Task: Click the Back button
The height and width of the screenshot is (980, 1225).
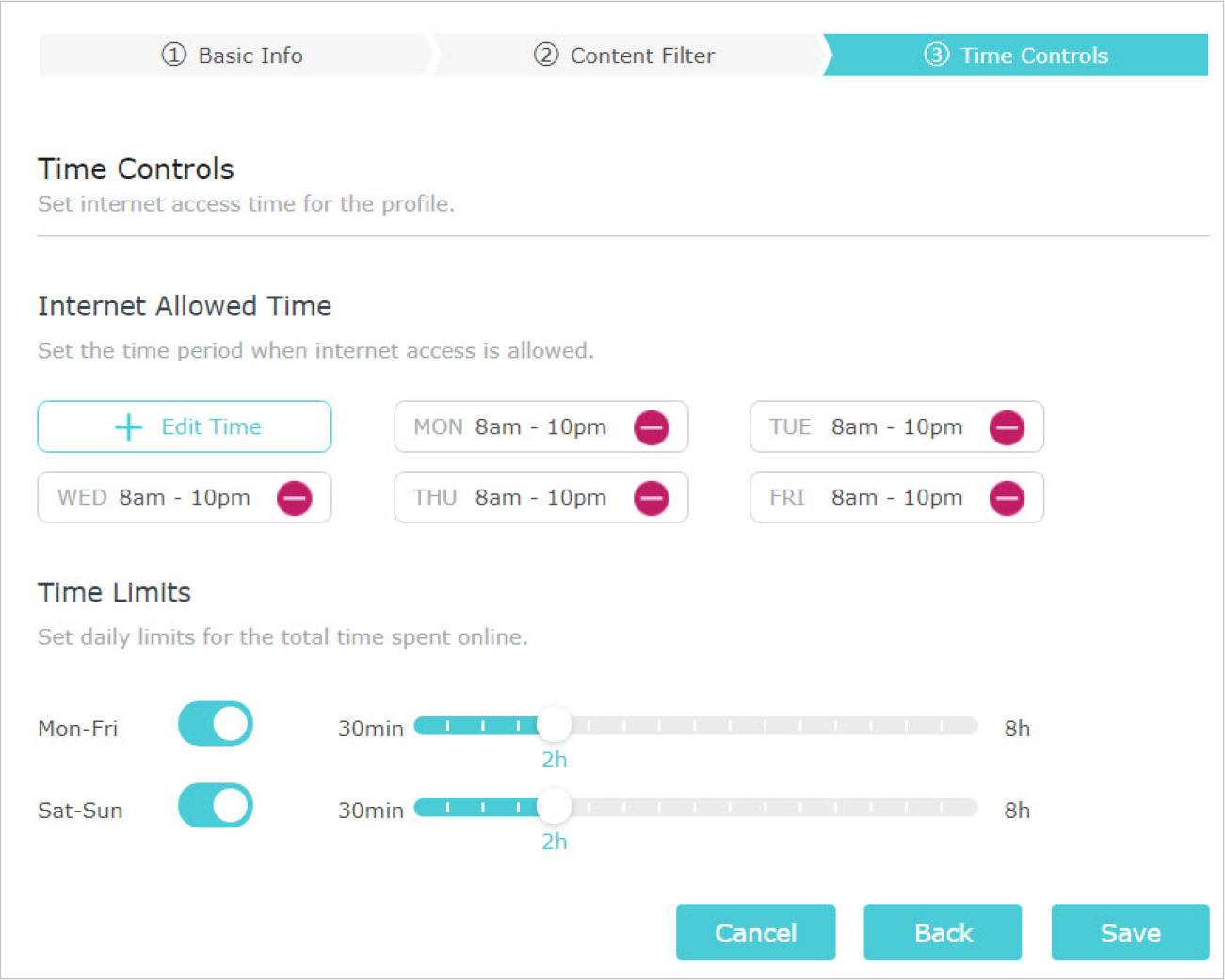Action: pyautogui.click(x=943, y=932)
